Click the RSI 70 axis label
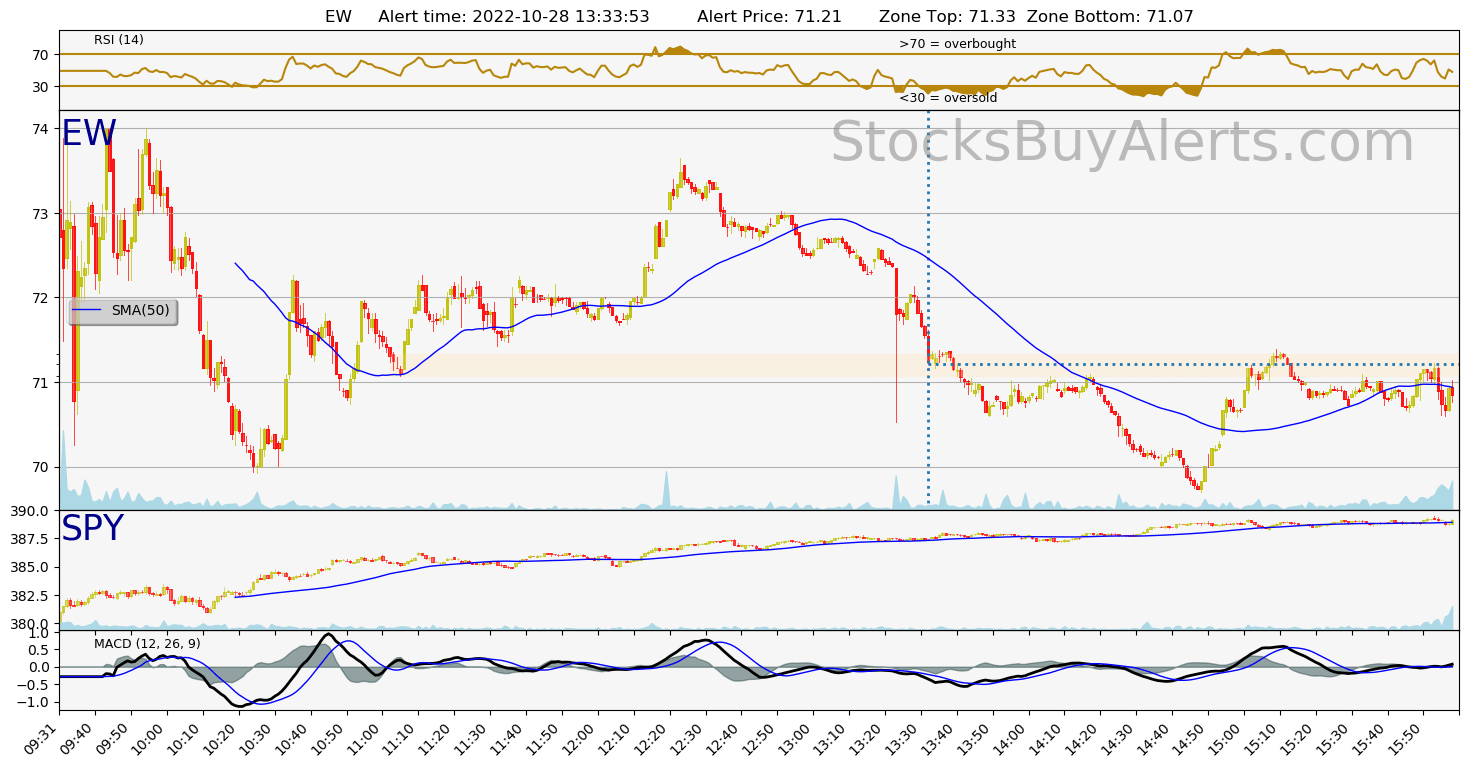Image resolution: width=1474 pixels, height=768 pixels. 39,54
